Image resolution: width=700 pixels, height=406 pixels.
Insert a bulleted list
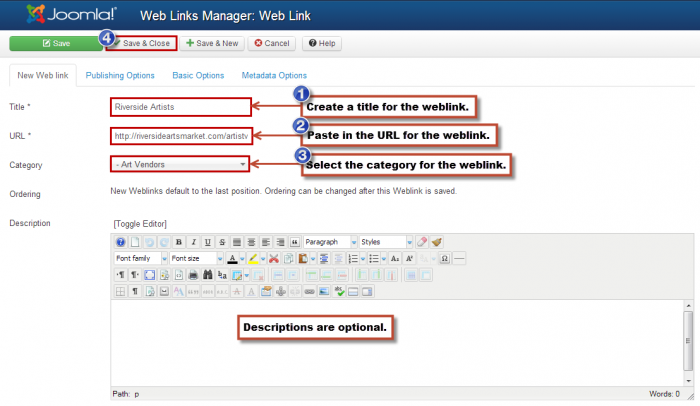point(374,258)
